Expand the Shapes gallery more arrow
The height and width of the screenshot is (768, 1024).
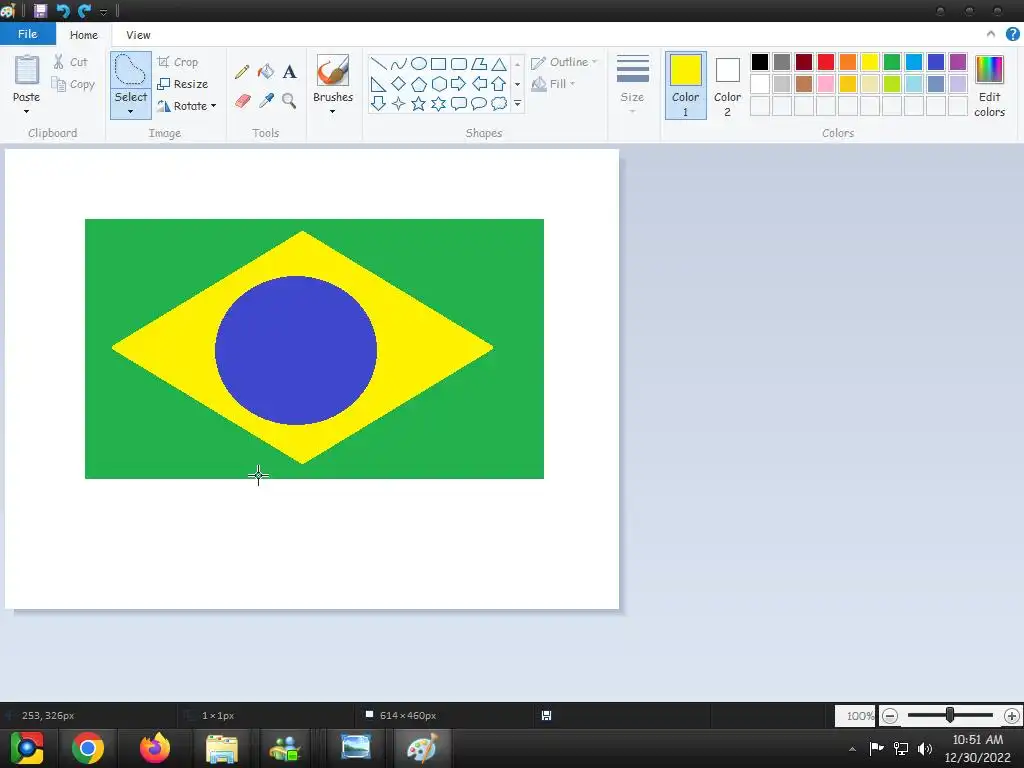tap(517, 103)
